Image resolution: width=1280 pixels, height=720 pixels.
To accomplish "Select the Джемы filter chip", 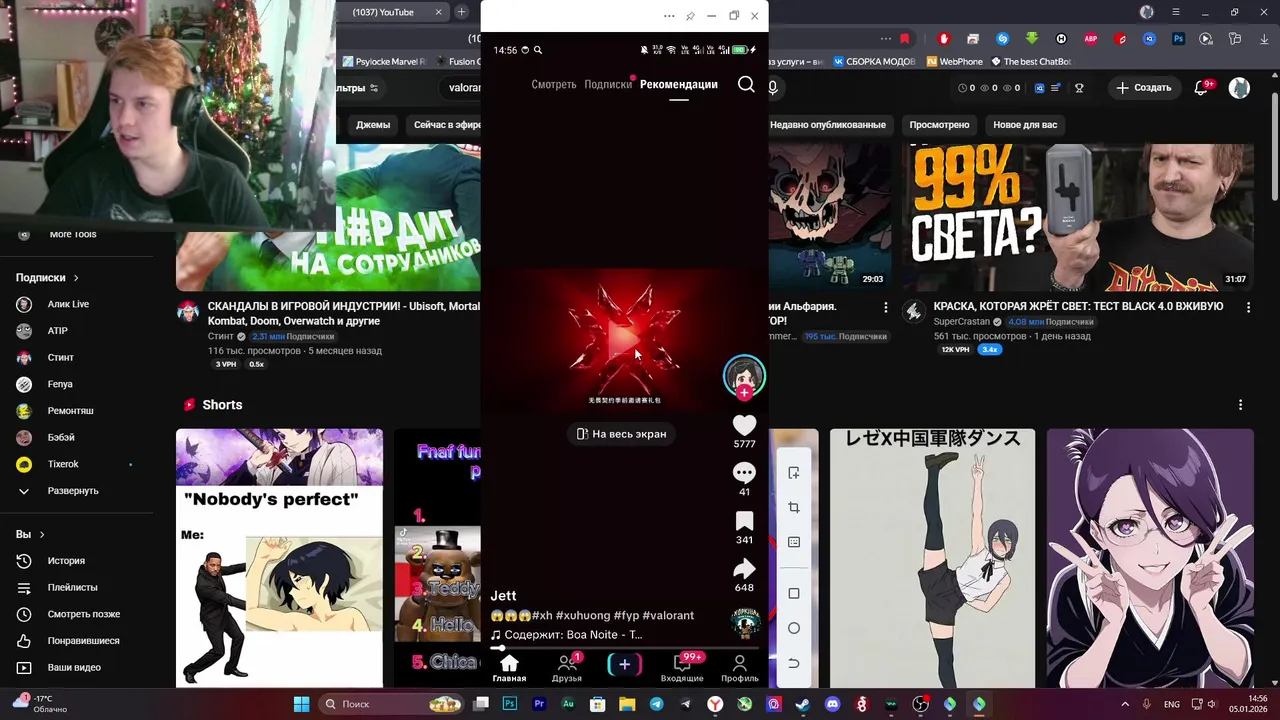I will pos(373,125).
